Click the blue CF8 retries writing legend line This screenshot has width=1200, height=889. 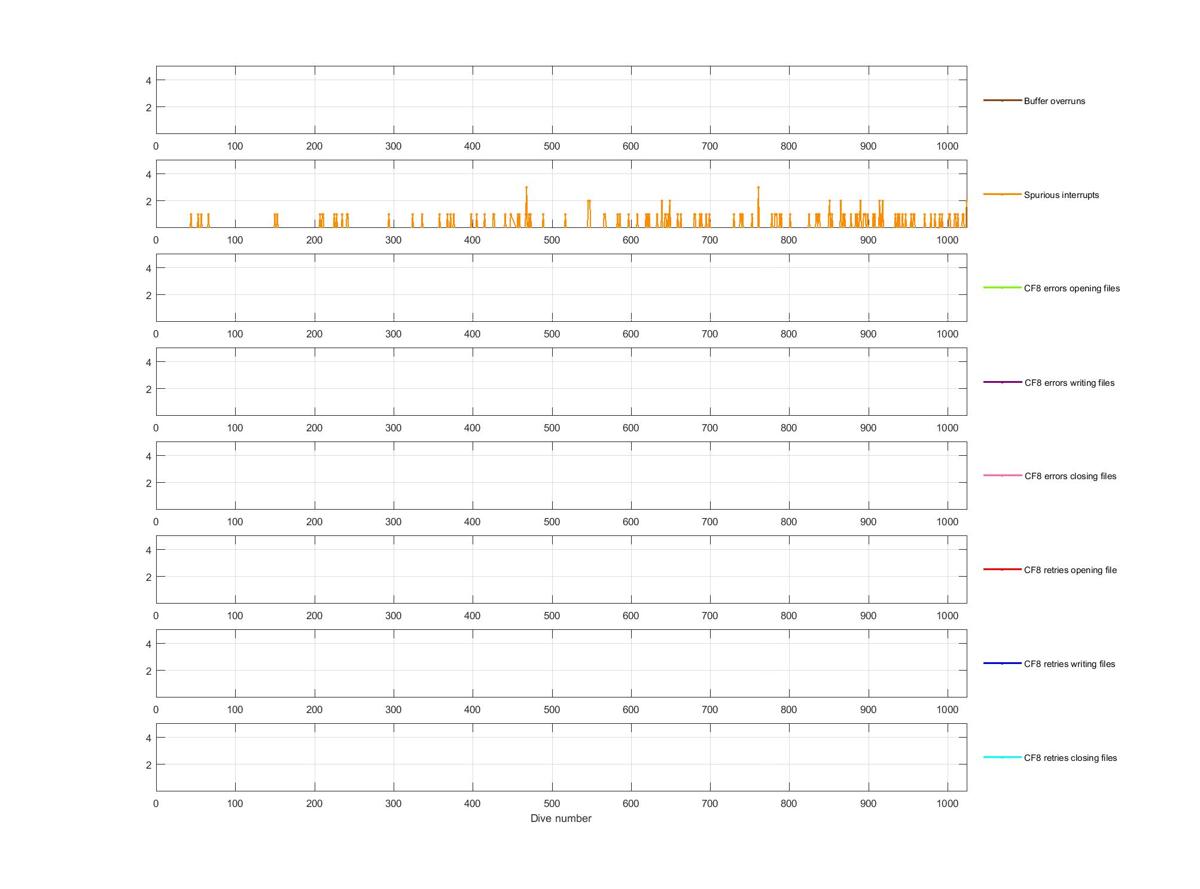pos(1002,663)
